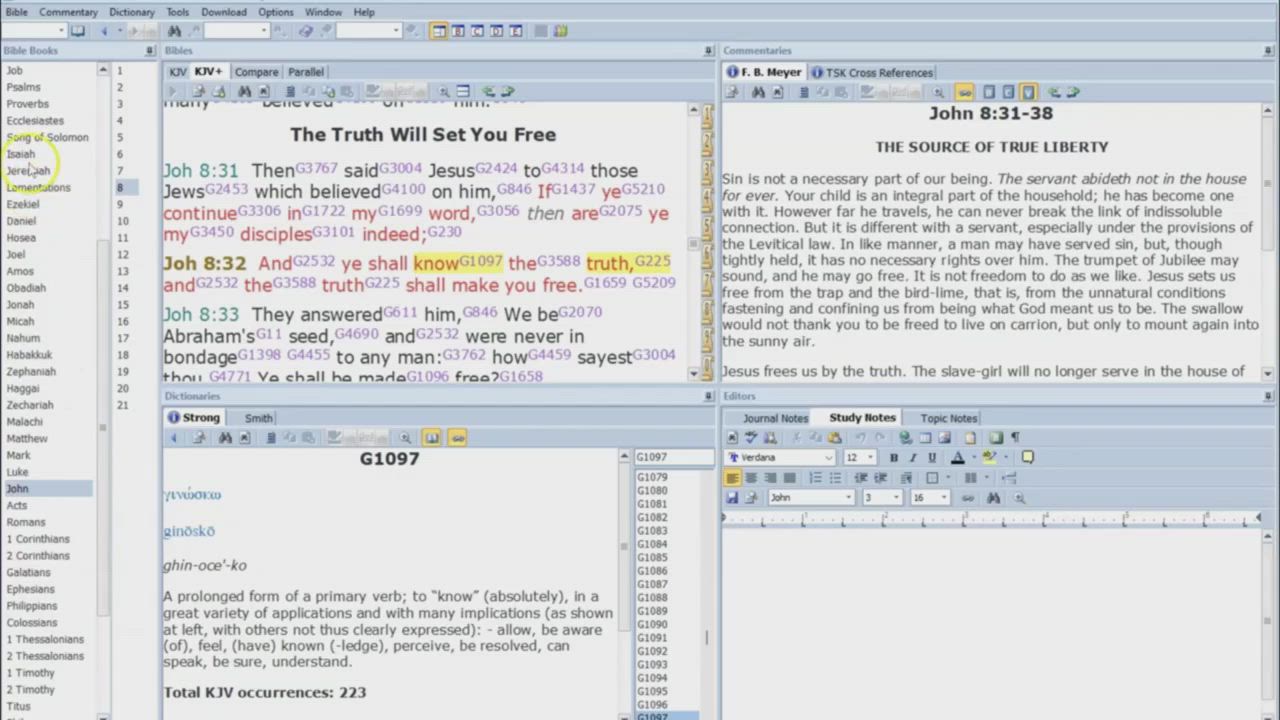Open the Dictionary menu
The image size is (1280, 720).
(x=132, y=12)
